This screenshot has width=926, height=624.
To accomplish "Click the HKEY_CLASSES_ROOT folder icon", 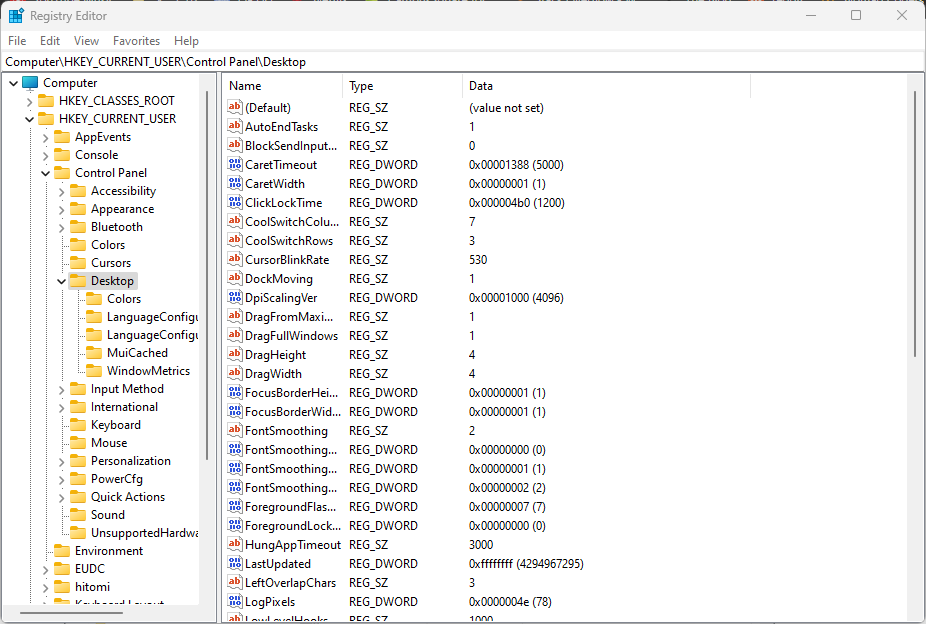I will tap(46, 101).
